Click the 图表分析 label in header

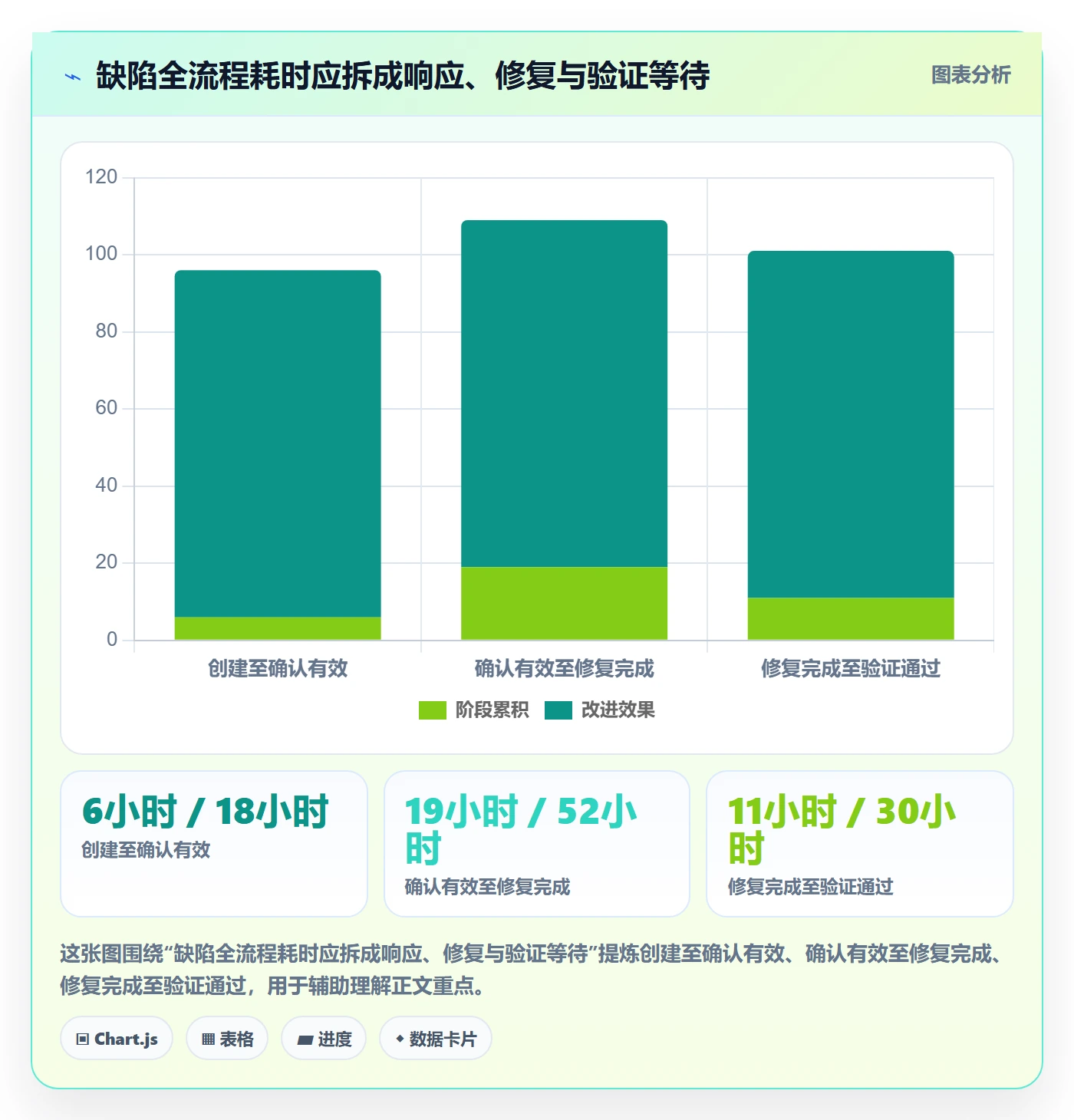point(970,75)
